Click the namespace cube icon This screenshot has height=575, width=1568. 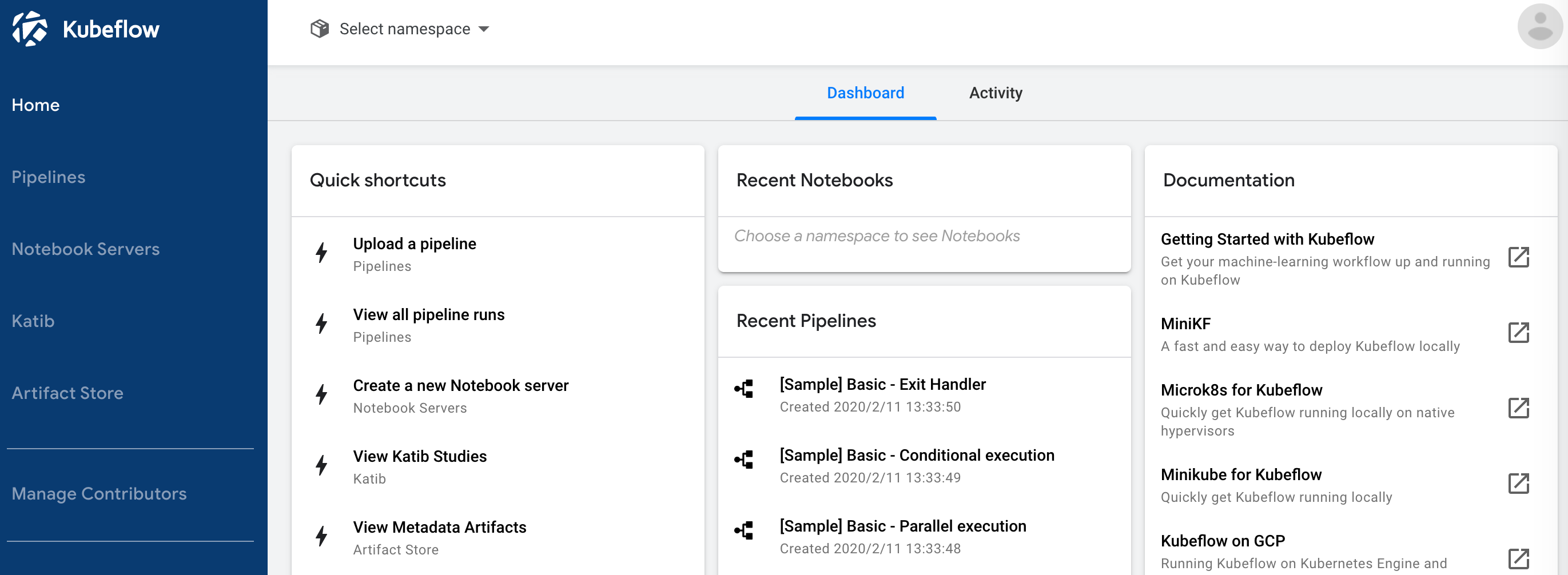(x=320, y=29)
